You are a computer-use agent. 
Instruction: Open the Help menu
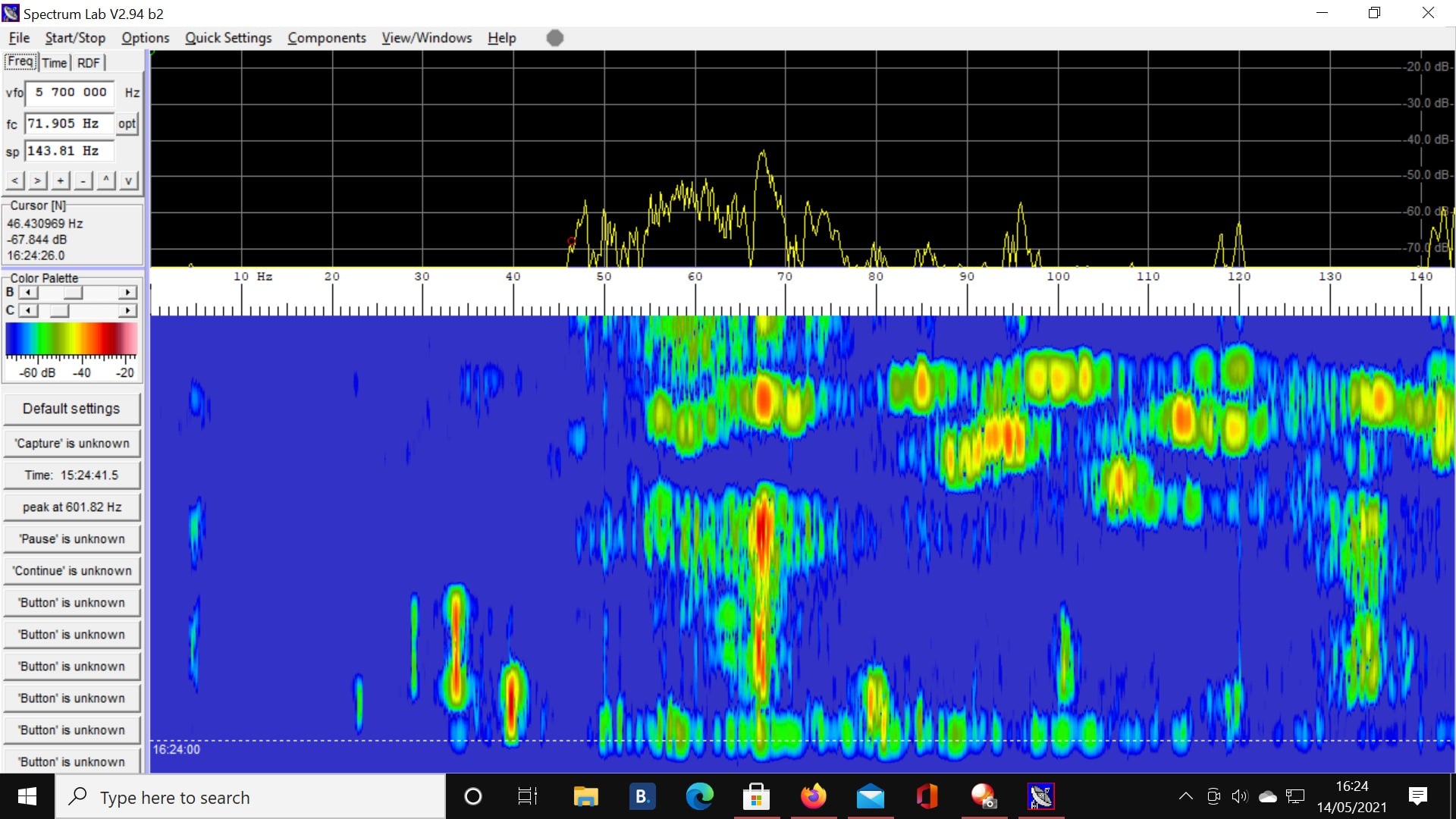501,38
